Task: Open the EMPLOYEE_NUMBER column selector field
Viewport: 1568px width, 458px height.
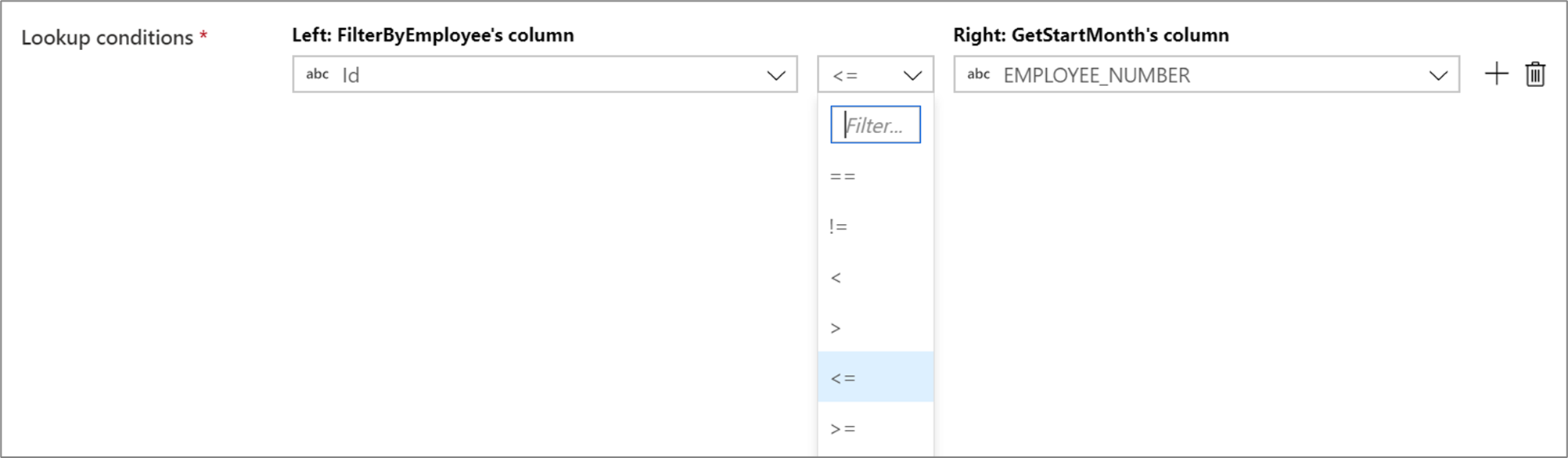Action: pos(1189,75)
